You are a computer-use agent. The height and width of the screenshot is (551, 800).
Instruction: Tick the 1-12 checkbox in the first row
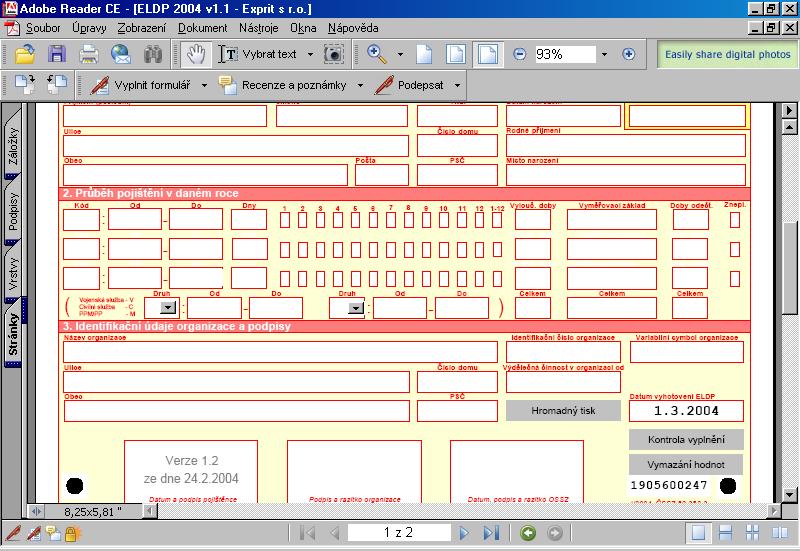(497, 220)
